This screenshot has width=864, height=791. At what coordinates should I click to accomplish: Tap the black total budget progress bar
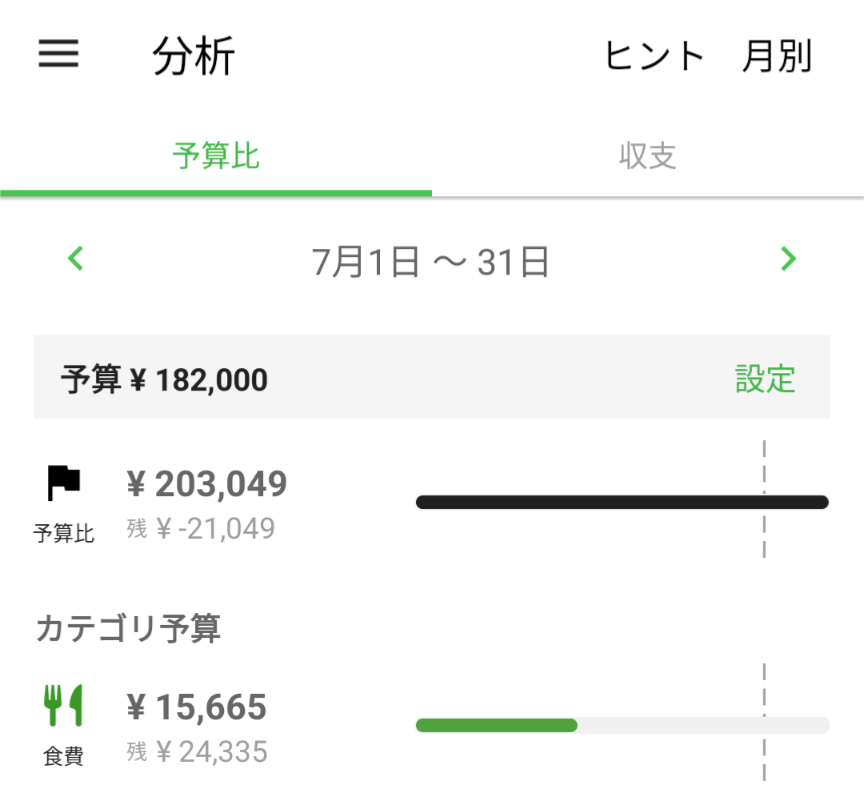(x=622, y=502)
